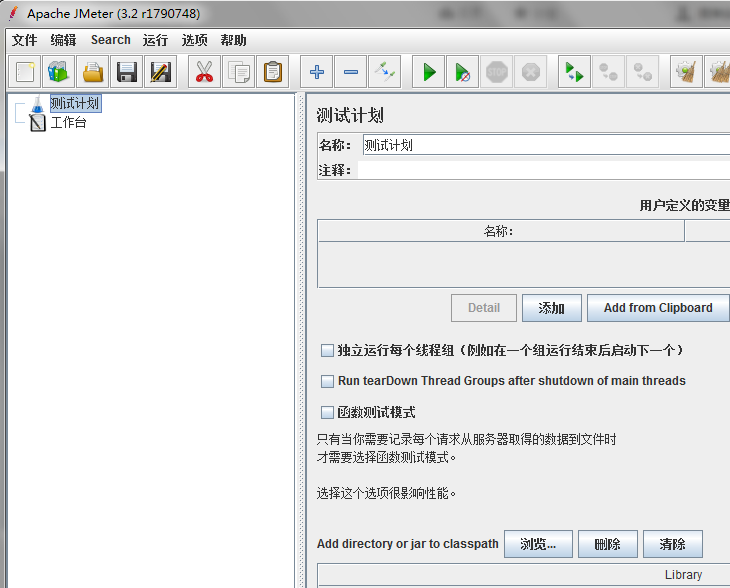This screenshot has height=588, width=730.
Task: Click the 名称: table column header
Action: coord(501,231)
